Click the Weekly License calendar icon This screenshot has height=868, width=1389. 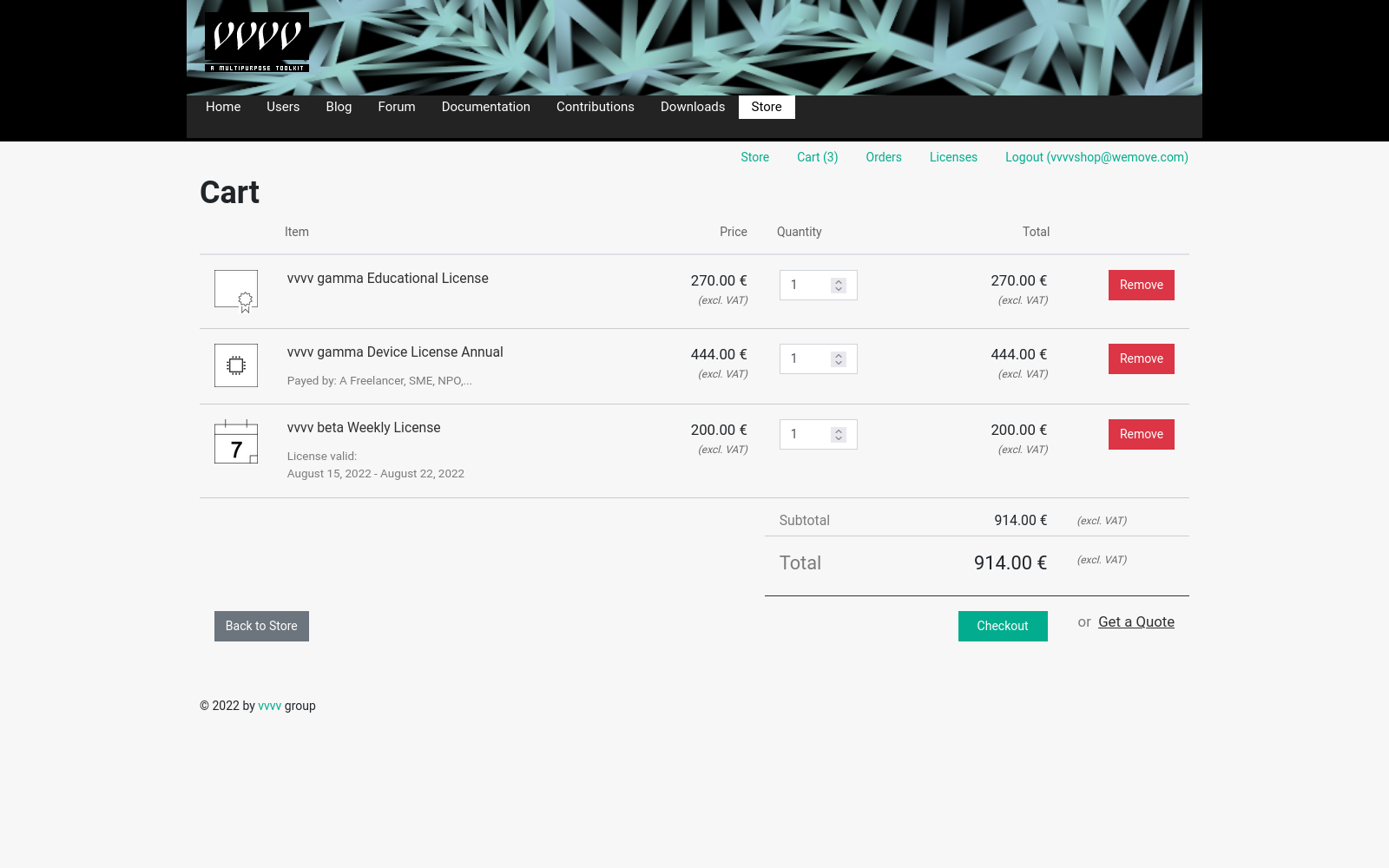coord(236,442)
